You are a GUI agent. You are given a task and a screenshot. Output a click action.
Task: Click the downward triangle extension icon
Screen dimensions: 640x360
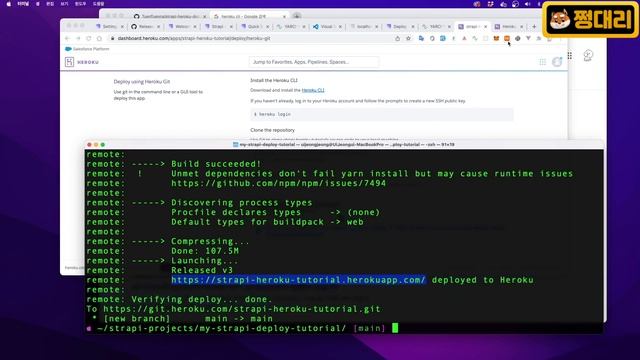pos(528,38)
